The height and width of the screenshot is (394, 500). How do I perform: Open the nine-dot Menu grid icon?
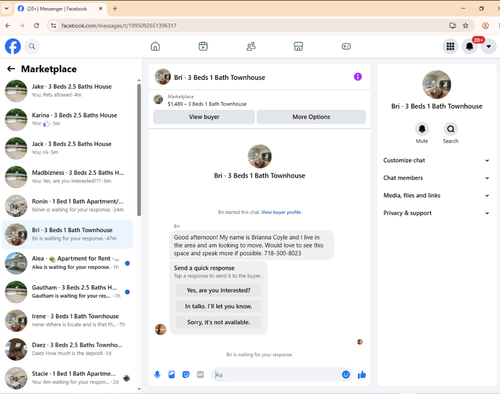point(450,46)
